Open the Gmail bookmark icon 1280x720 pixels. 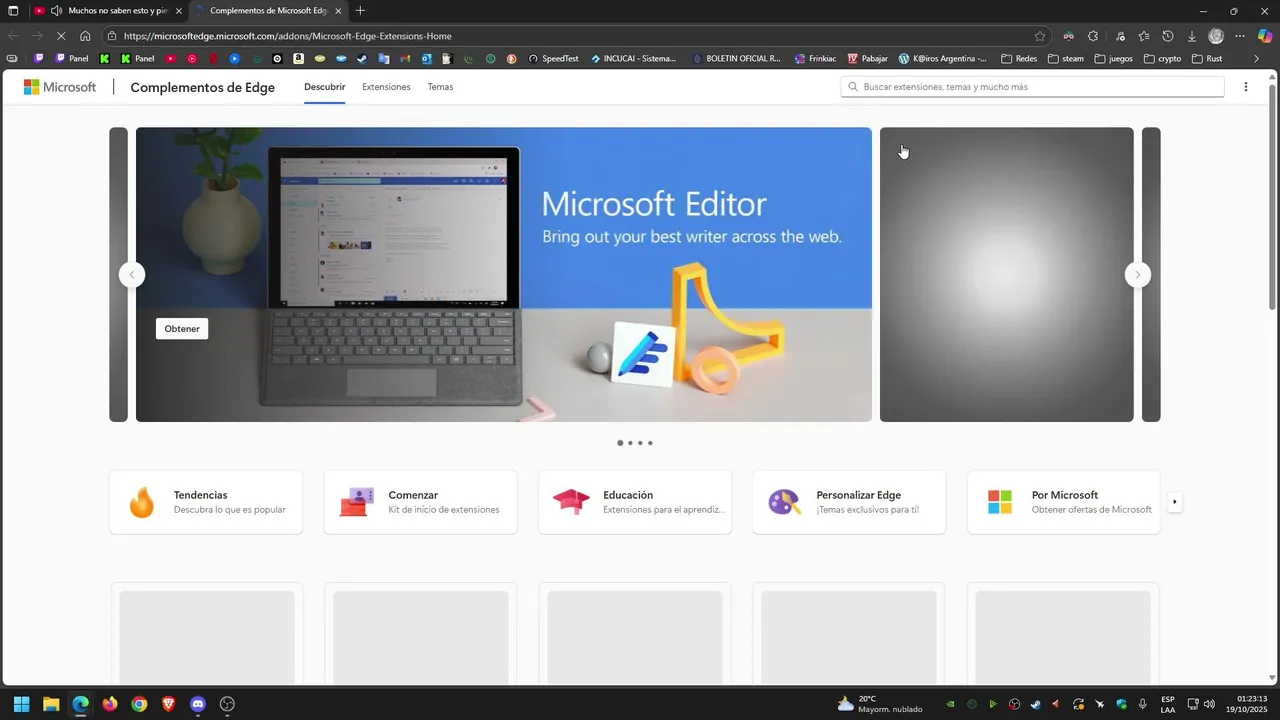click(x=405, y=58)
